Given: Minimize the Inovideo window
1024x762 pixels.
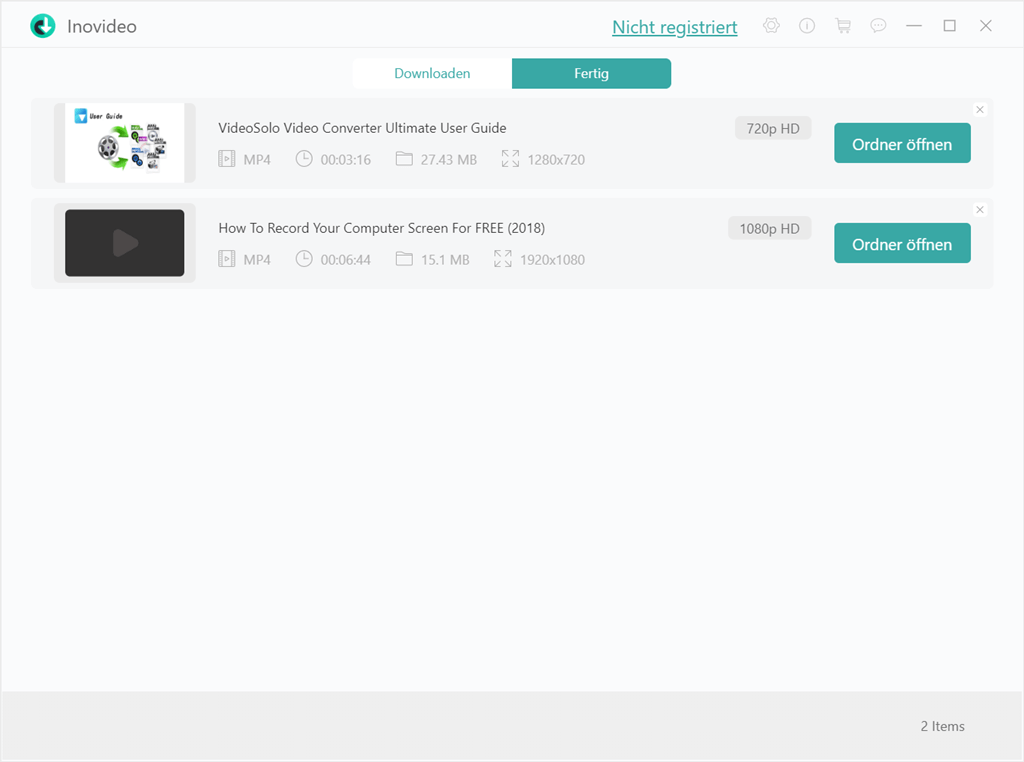Looking at the screenshot, I should click(914, 25).
